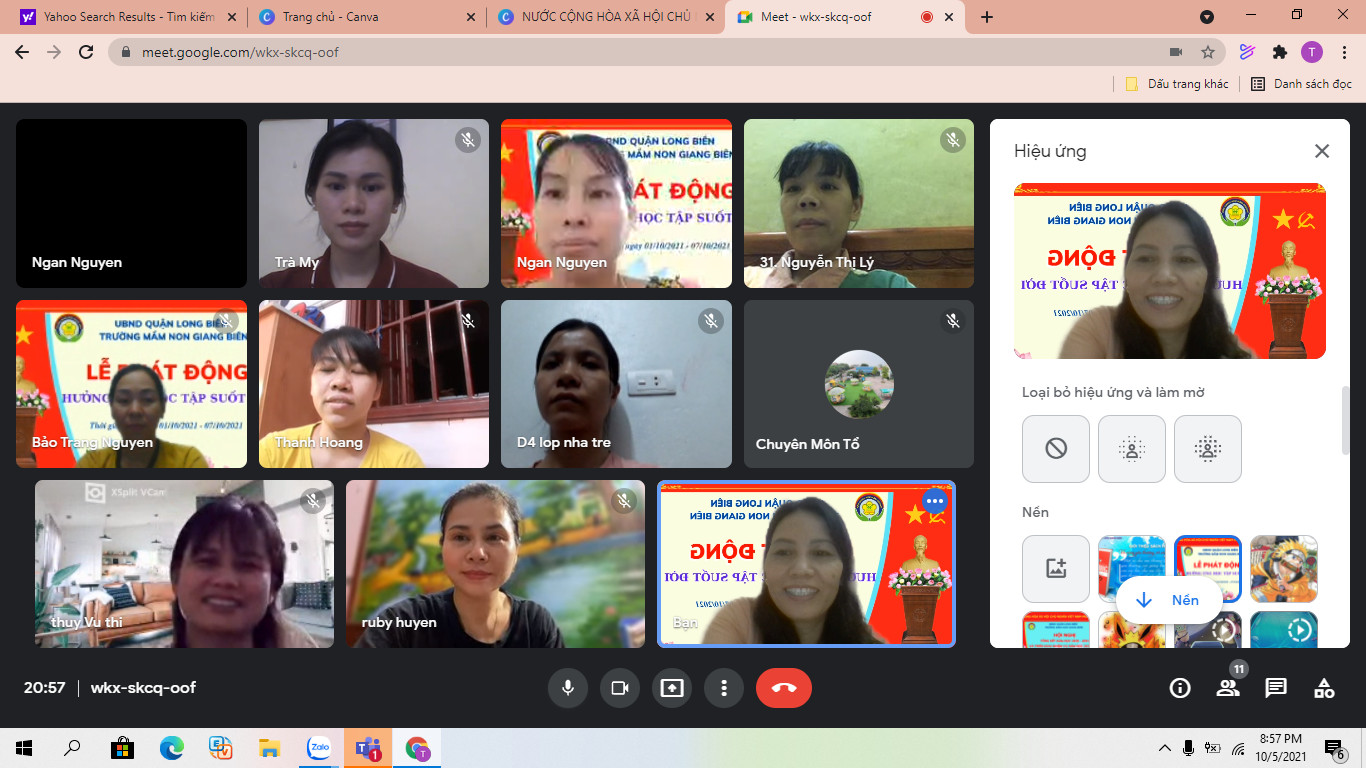Open the chat messages panel

pyautogui.click(x=1276, y=688)
